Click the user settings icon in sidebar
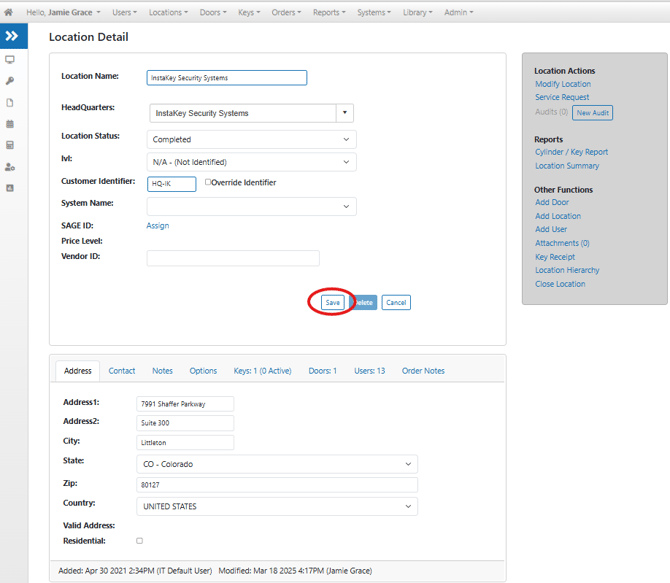Screen dimensions: 670x583 point(10,167)
